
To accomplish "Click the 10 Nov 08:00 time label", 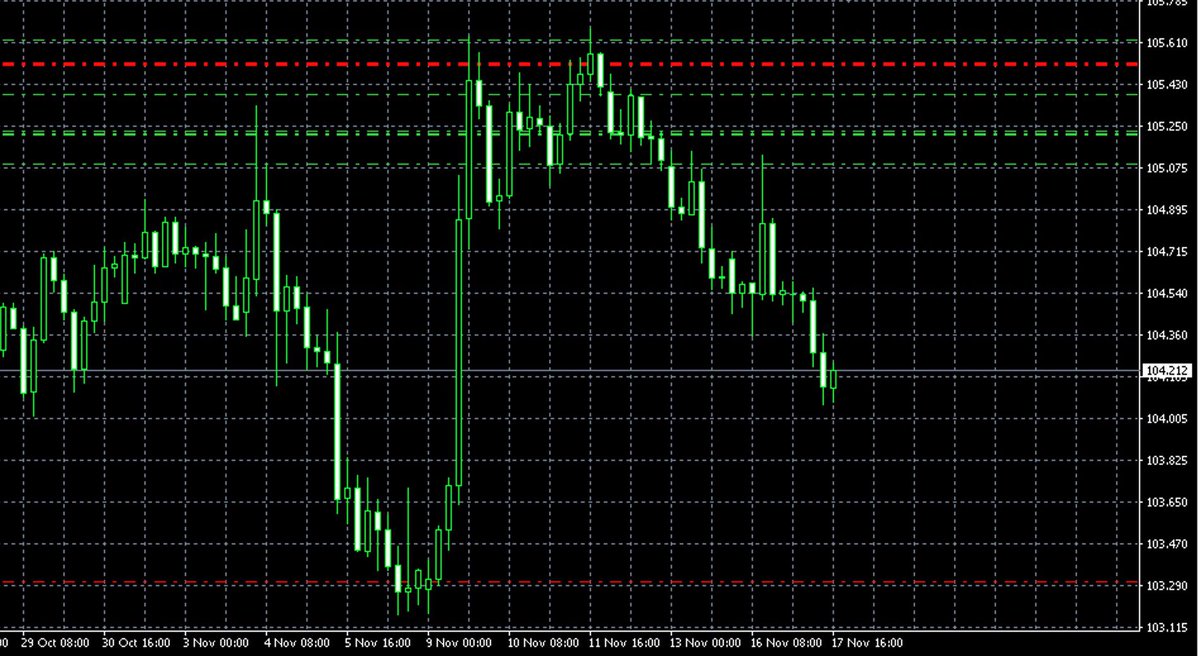I will (541, 642).
